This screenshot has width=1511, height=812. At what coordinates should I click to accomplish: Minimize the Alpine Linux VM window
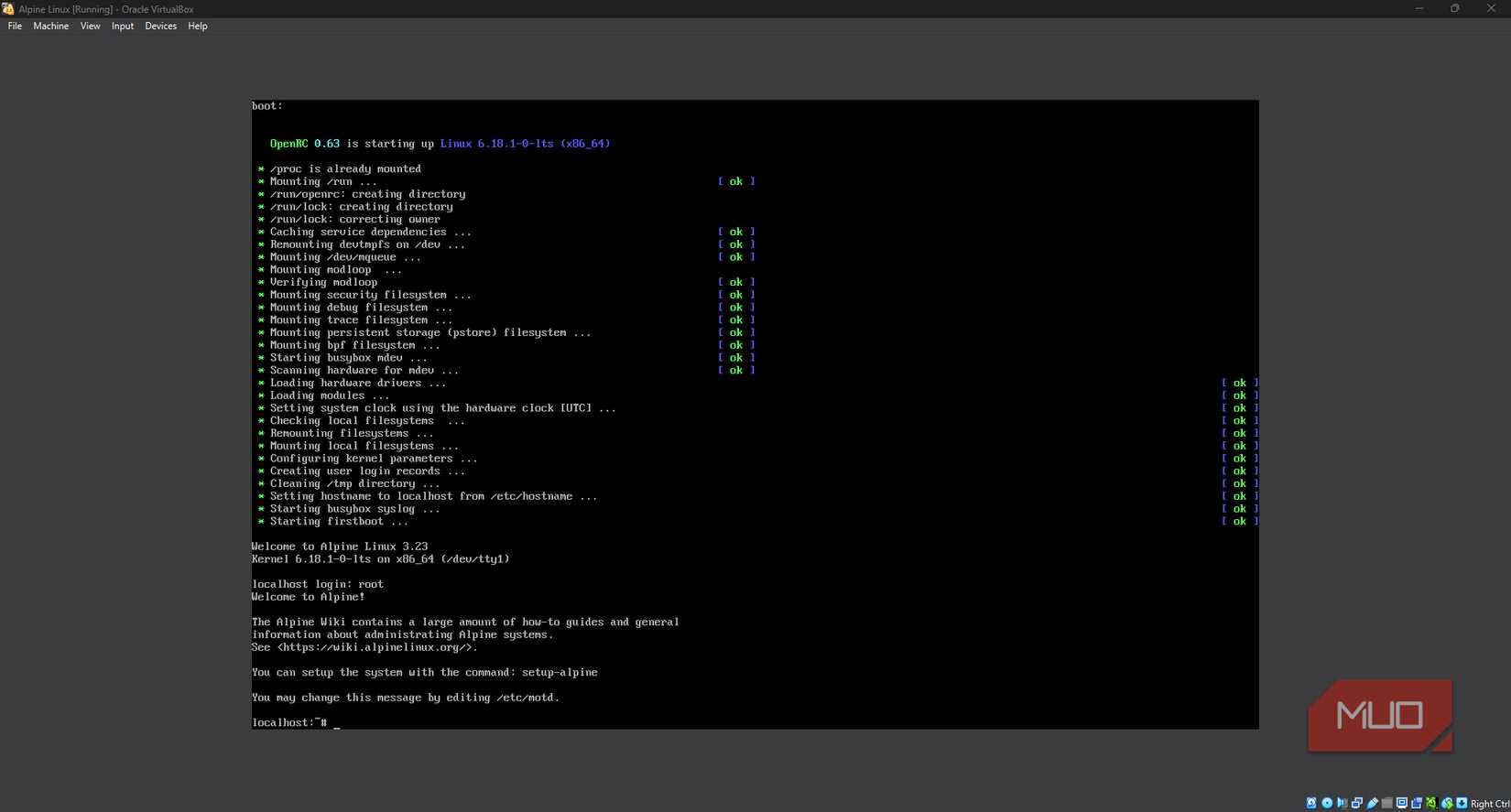click(x=1419, y=8)
